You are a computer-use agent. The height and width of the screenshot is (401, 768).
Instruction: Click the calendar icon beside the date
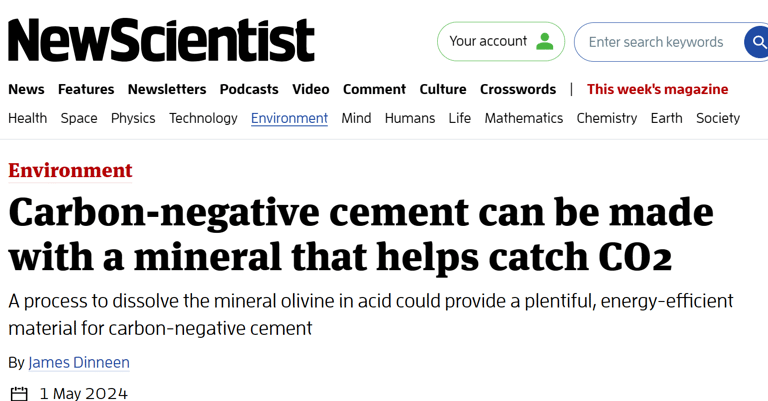point(18,393)
